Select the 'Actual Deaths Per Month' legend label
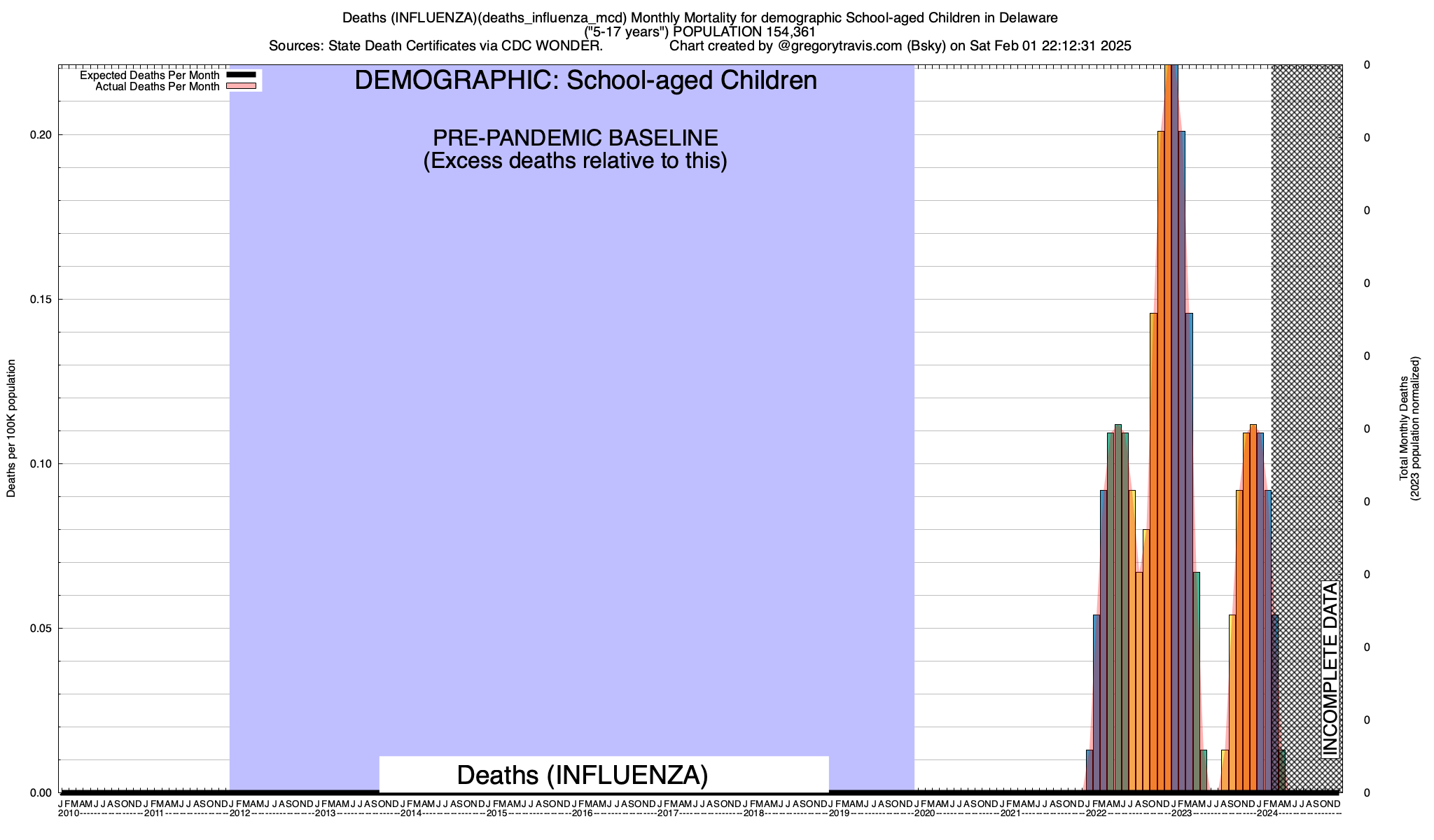Viewport: 1434px width, 840px height. pos(157,87)
